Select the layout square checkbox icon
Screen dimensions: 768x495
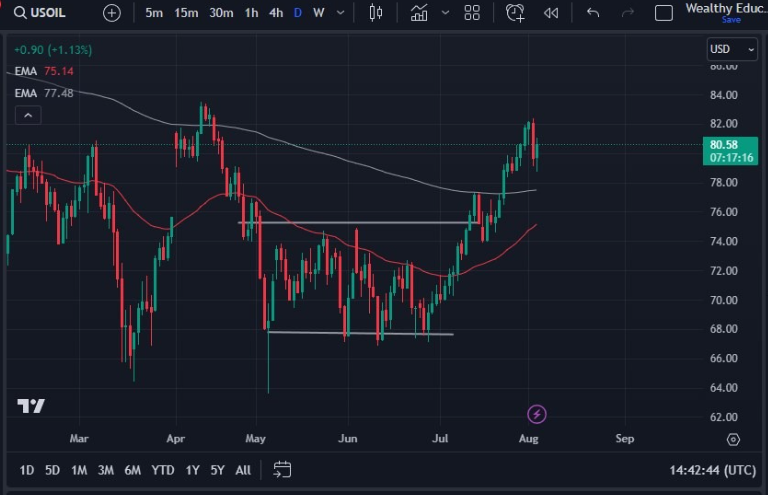(663, 13)
